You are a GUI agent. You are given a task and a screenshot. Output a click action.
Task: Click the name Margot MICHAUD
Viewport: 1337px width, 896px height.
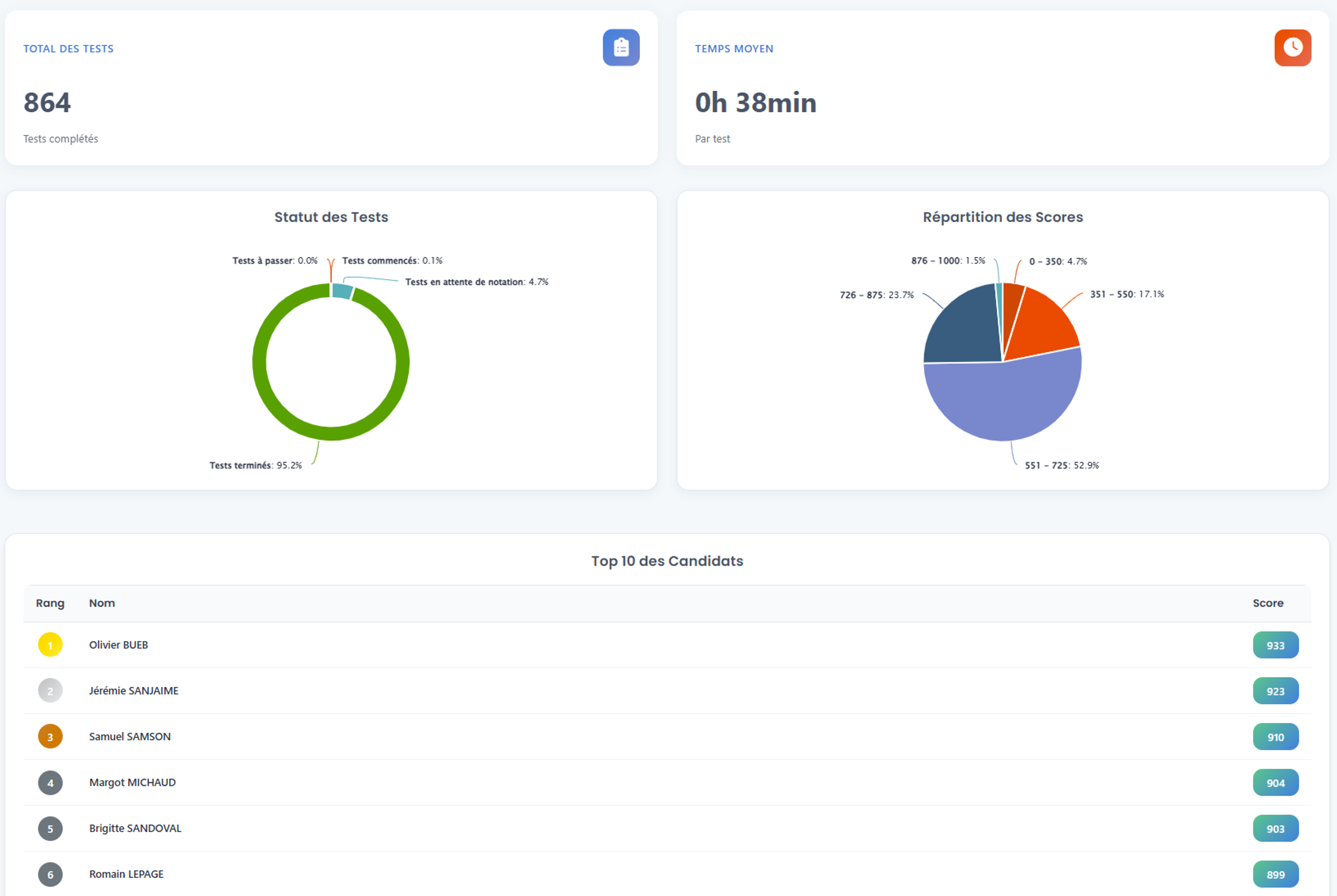[x=132, y=782]
